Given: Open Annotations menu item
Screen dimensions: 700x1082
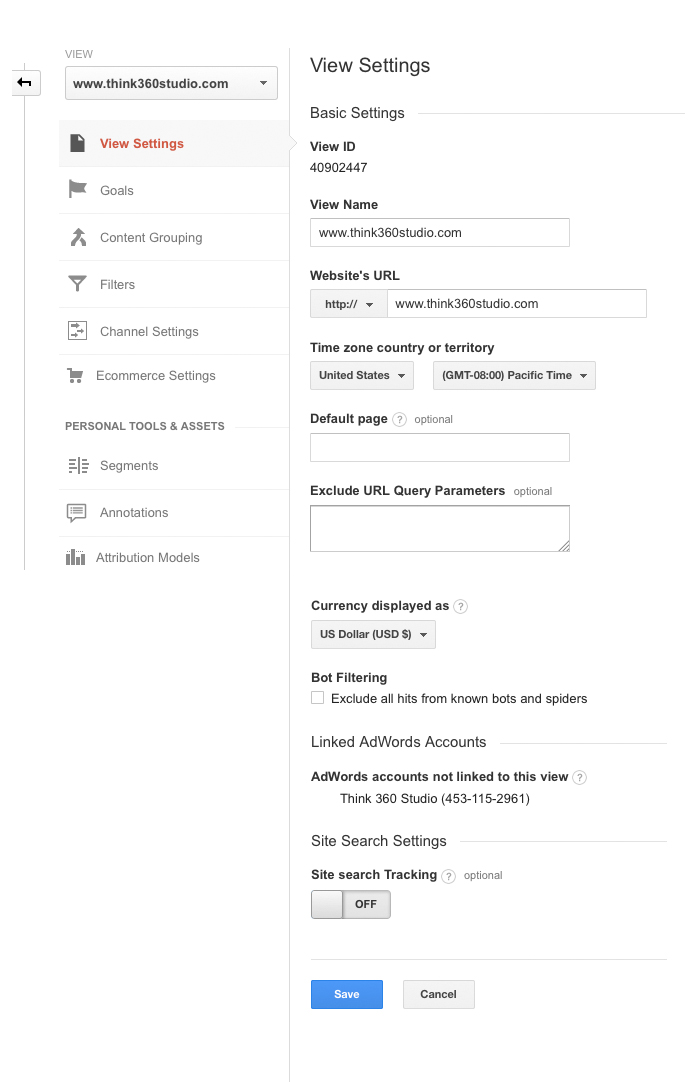Looking at the screenshot, I should (174, 513).
